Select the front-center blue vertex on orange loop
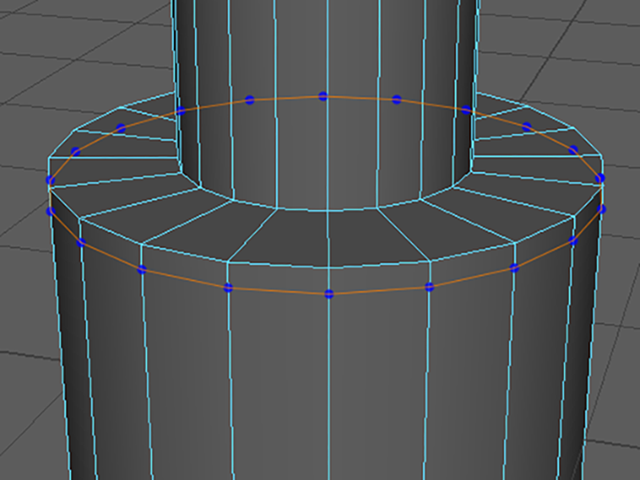The height and width of the screenshot is (480, 640). tap(329, 293)
